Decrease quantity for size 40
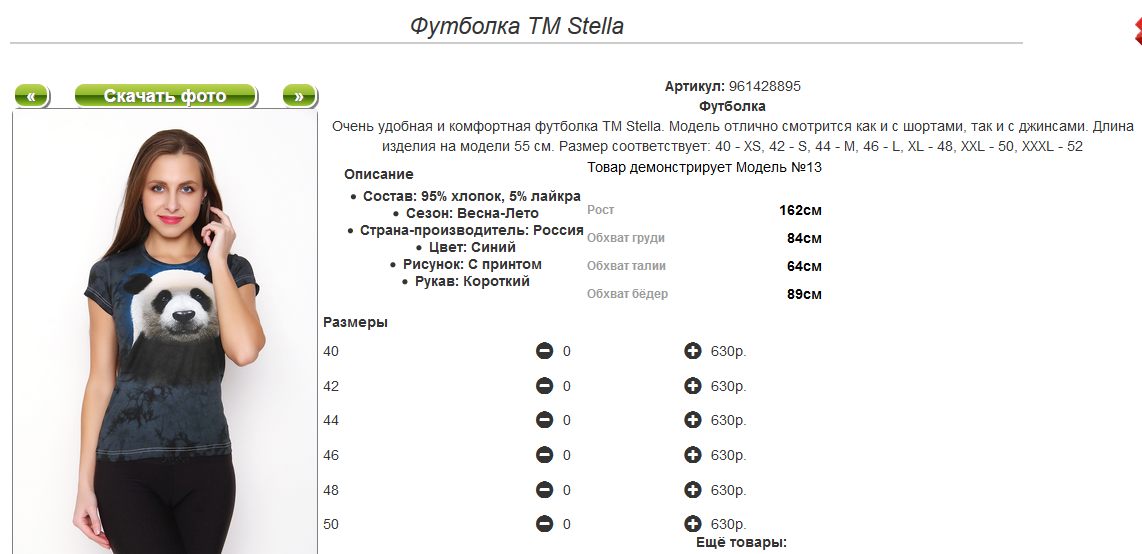 pyautogui.click(x=544, y=352)
